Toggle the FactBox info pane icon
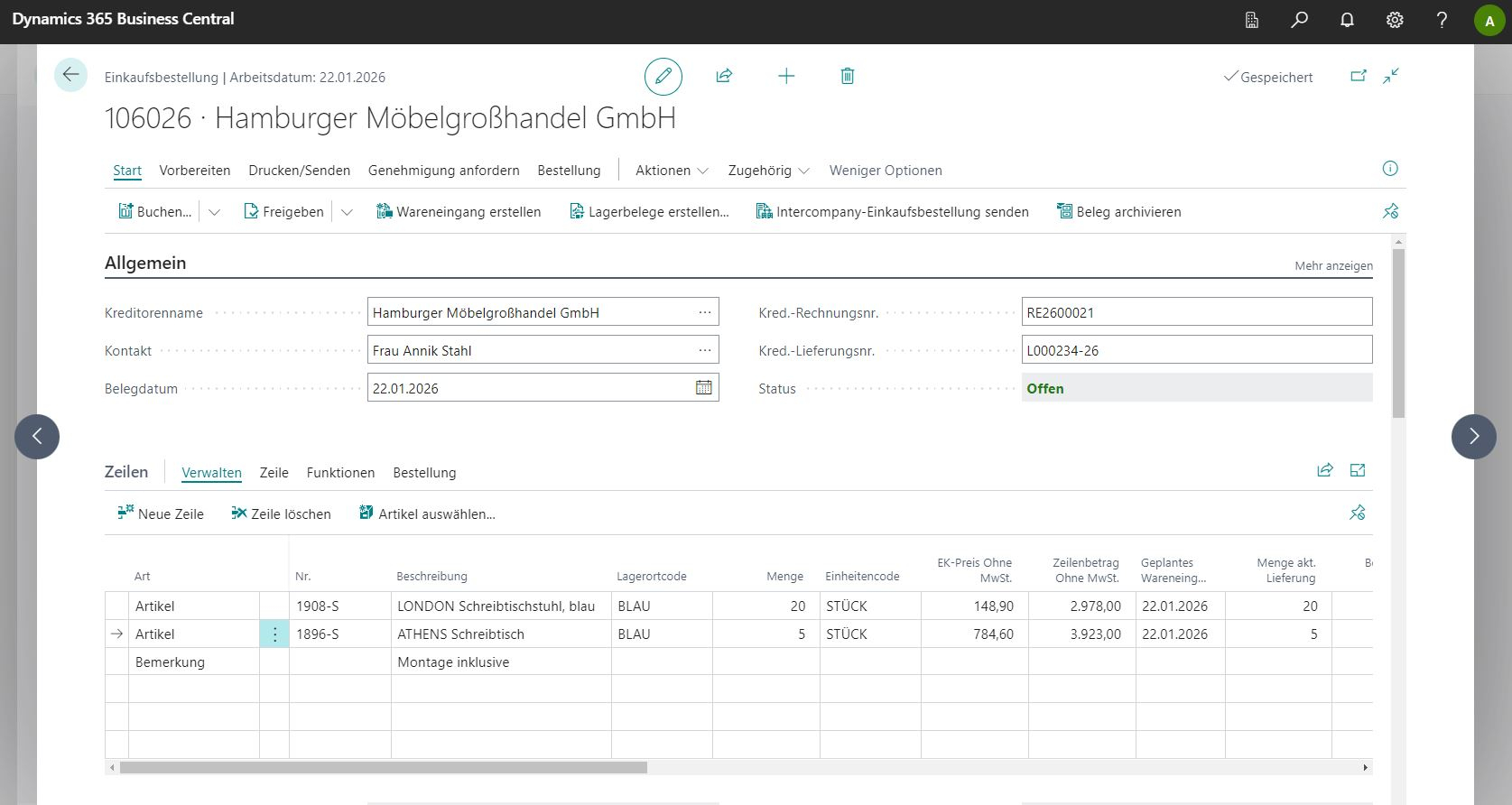The width and height of the screenshot is (1512, 805). point(1390,169)
